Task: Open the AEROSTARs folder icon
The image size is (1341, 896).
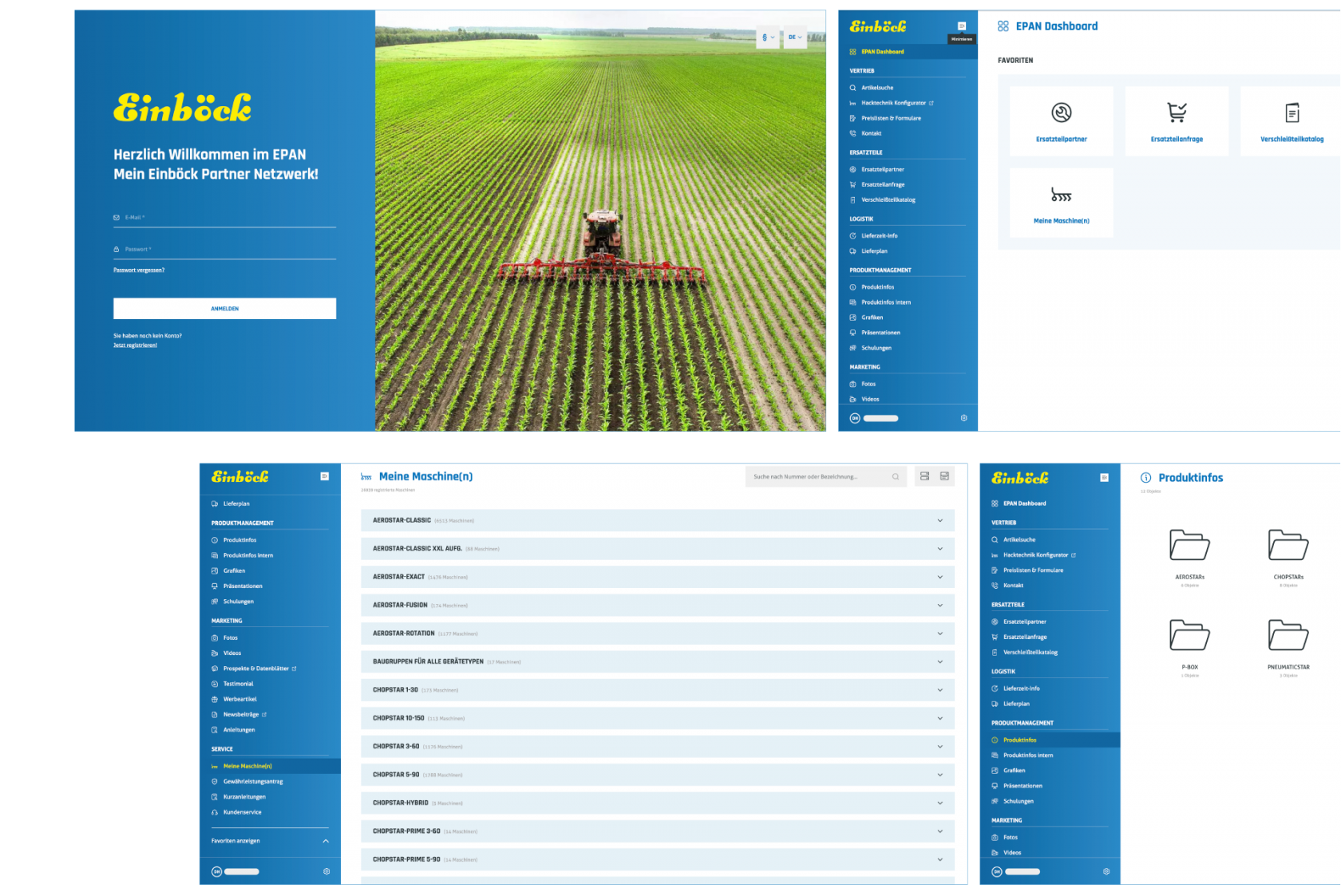Action: tap(1189, 545)
